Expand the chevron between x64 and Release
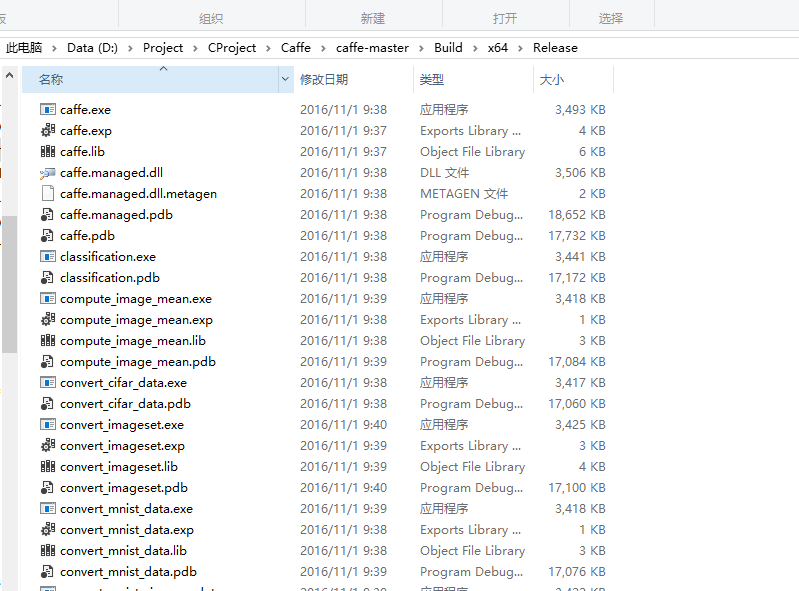Screen dimensions: 799x591 (x=520, y=48)
